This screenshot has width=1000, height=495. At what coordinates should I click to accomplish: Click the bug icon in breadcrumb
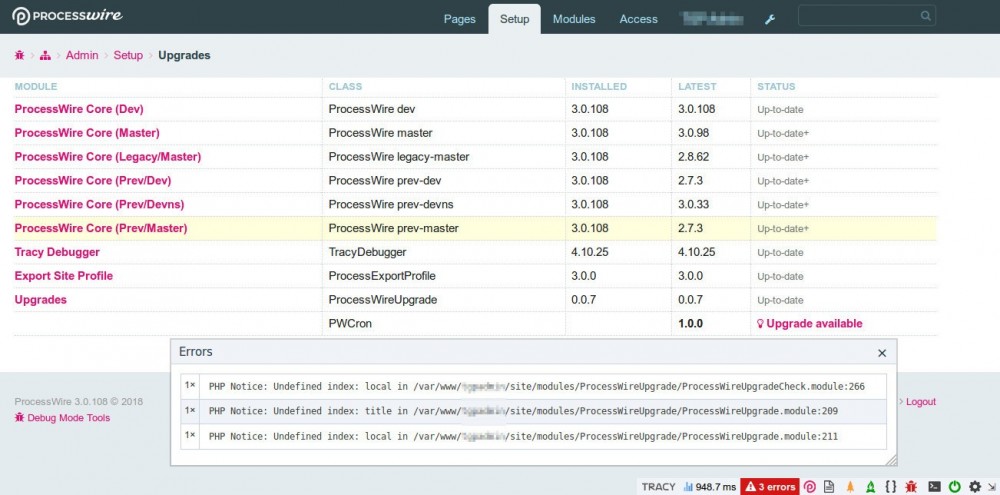20,56
